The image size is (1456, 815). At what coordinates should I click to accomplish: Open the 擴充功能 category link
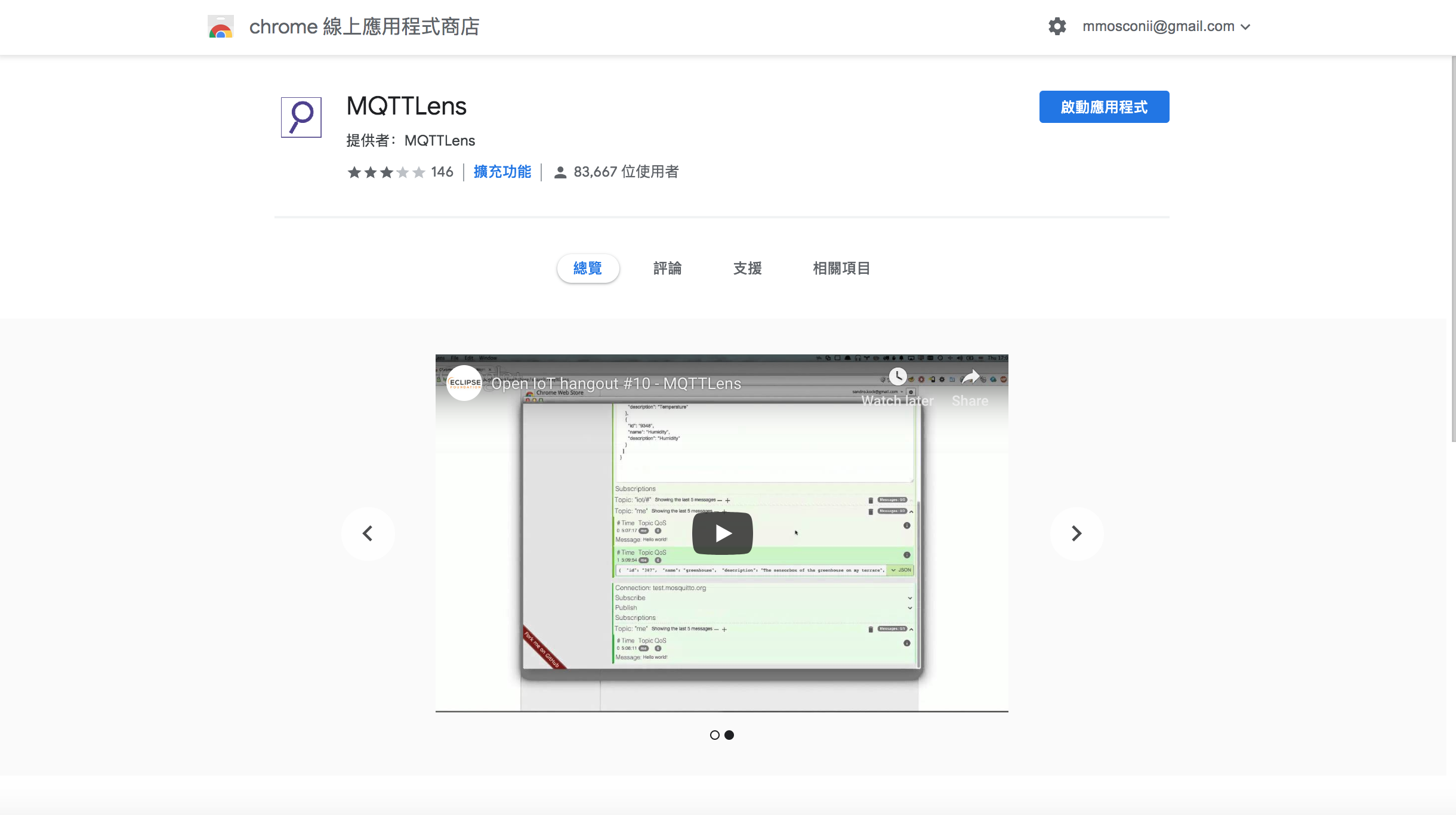click(x=502, y=172)
